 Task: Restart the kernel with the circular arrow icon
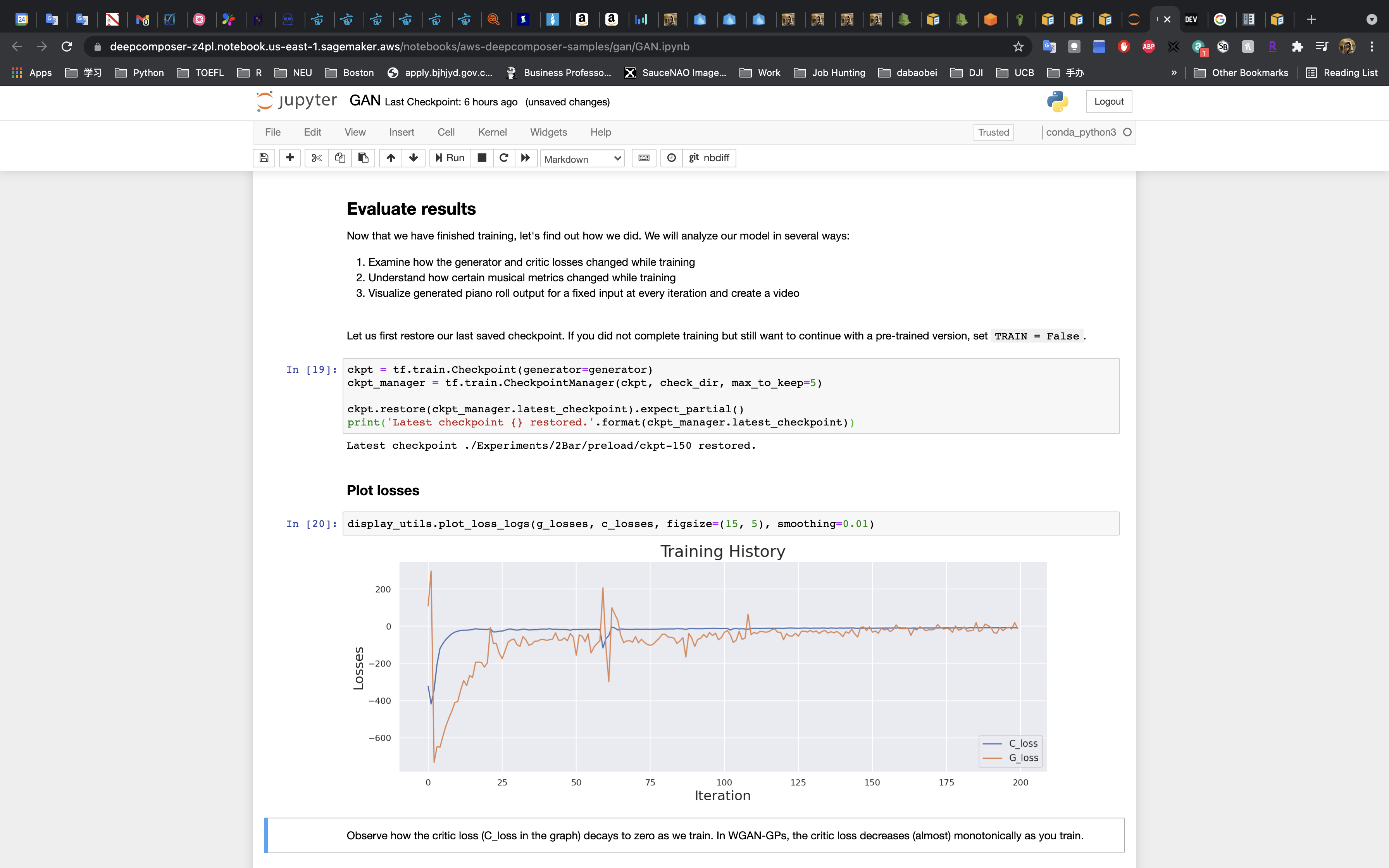point(503,158)
